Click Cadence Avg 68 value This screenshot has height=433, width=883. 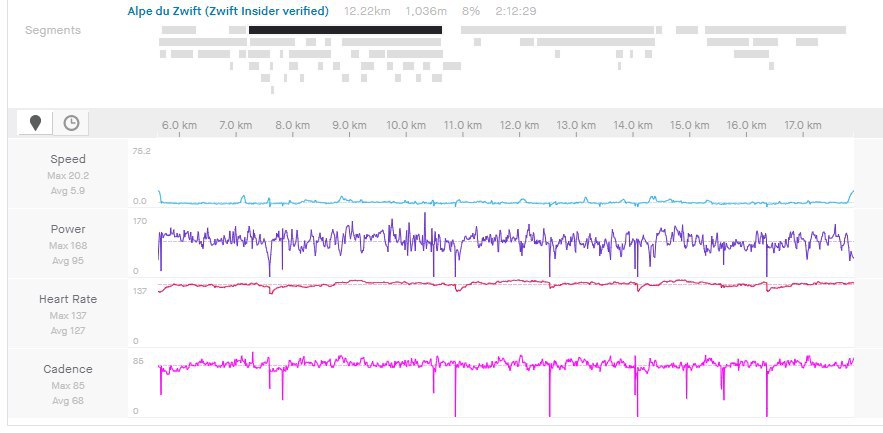68,401
